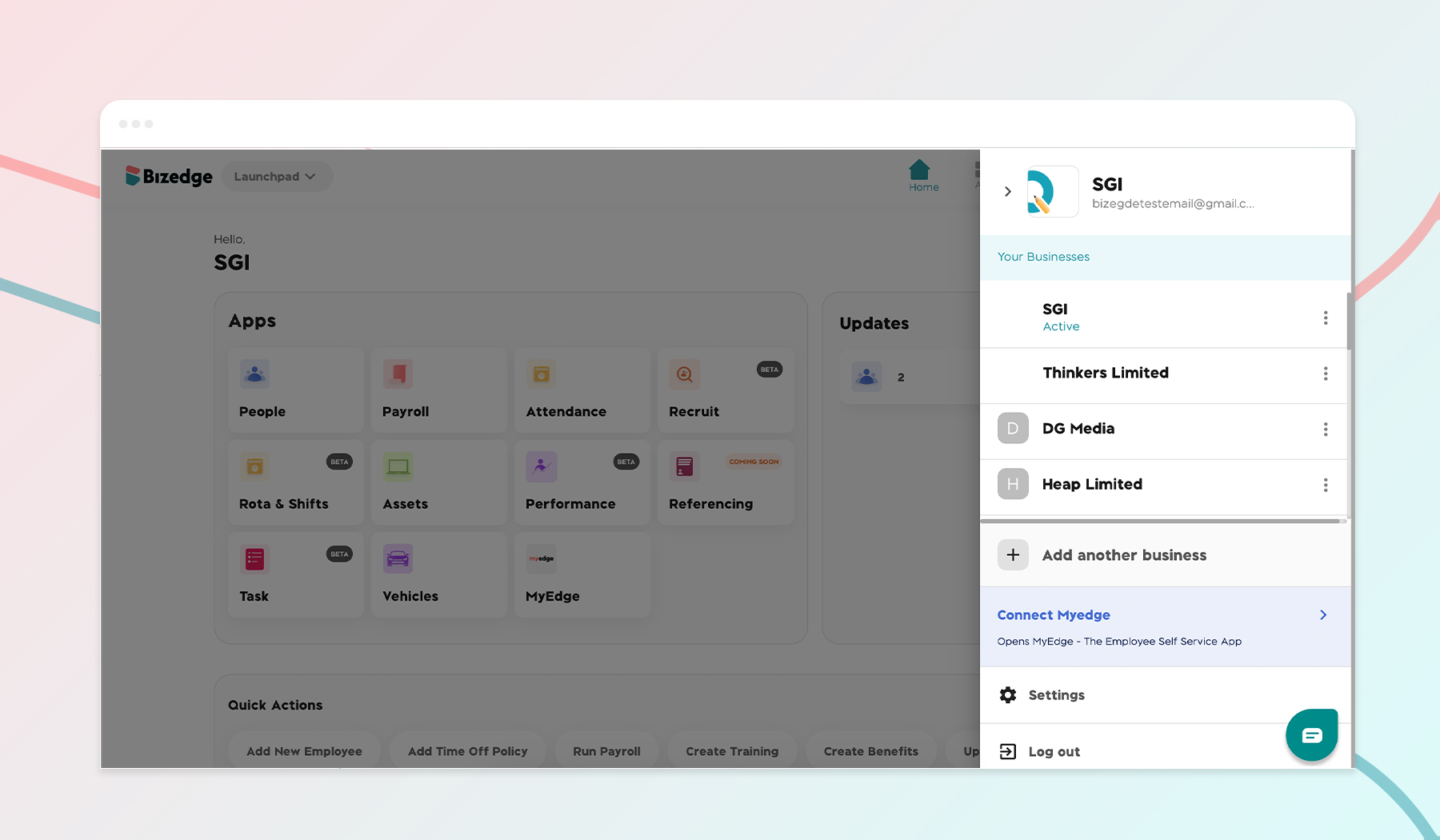
Task: Collapse the profile panel with chevron arrow
Action: (x=1008, y=192)
